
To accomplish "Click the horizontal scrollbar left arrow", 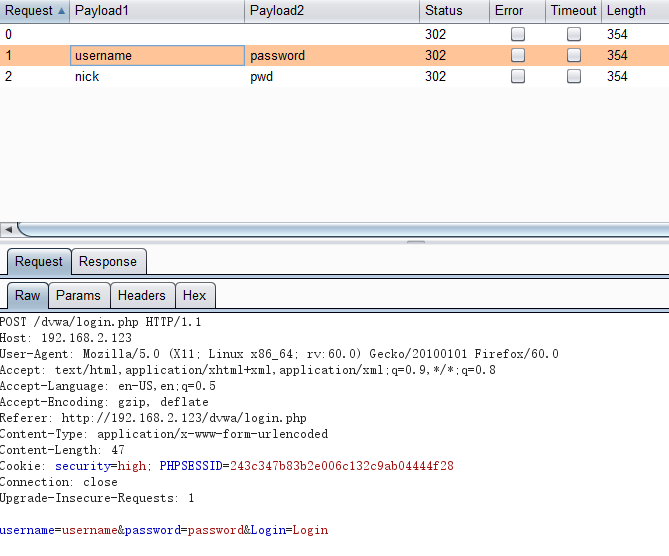I will tap(8, 230).
